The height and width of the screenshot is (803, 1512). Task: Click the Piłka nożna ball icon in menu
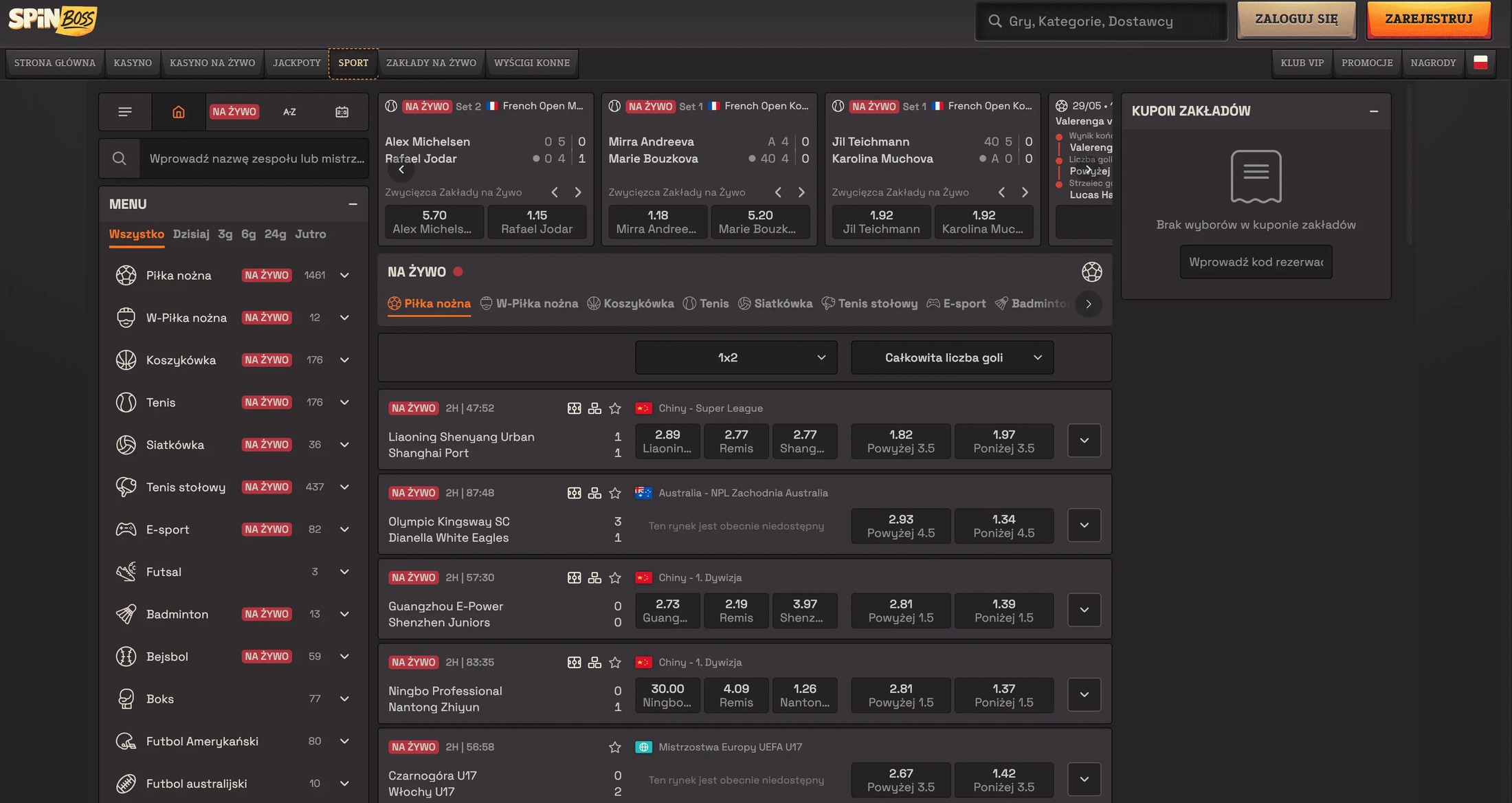(x=126, y=275)
